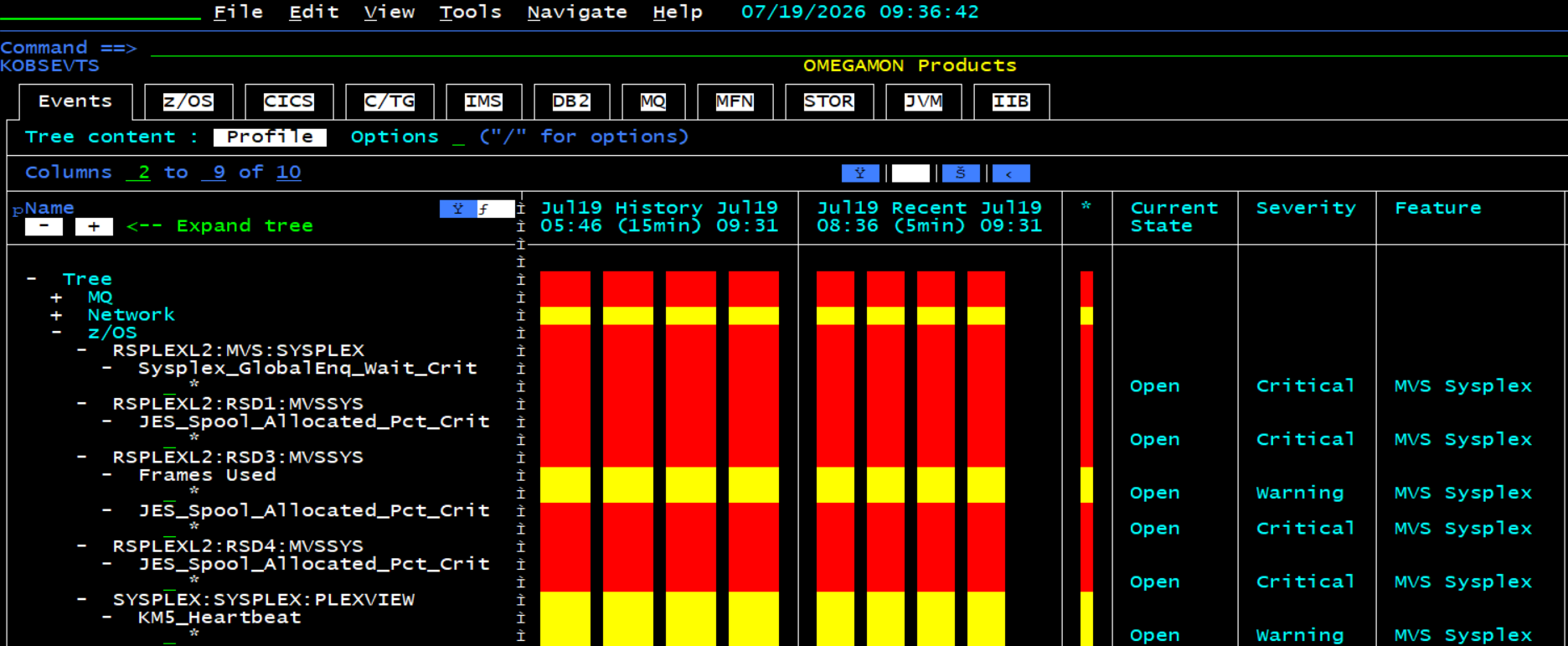Image resolution: width=1568 pixels, height=646 pixels.
Task: Click the RSPLEXL2:RSD3:MVSSYS system label
Action: pyautogui.click(x=239, y=457)
